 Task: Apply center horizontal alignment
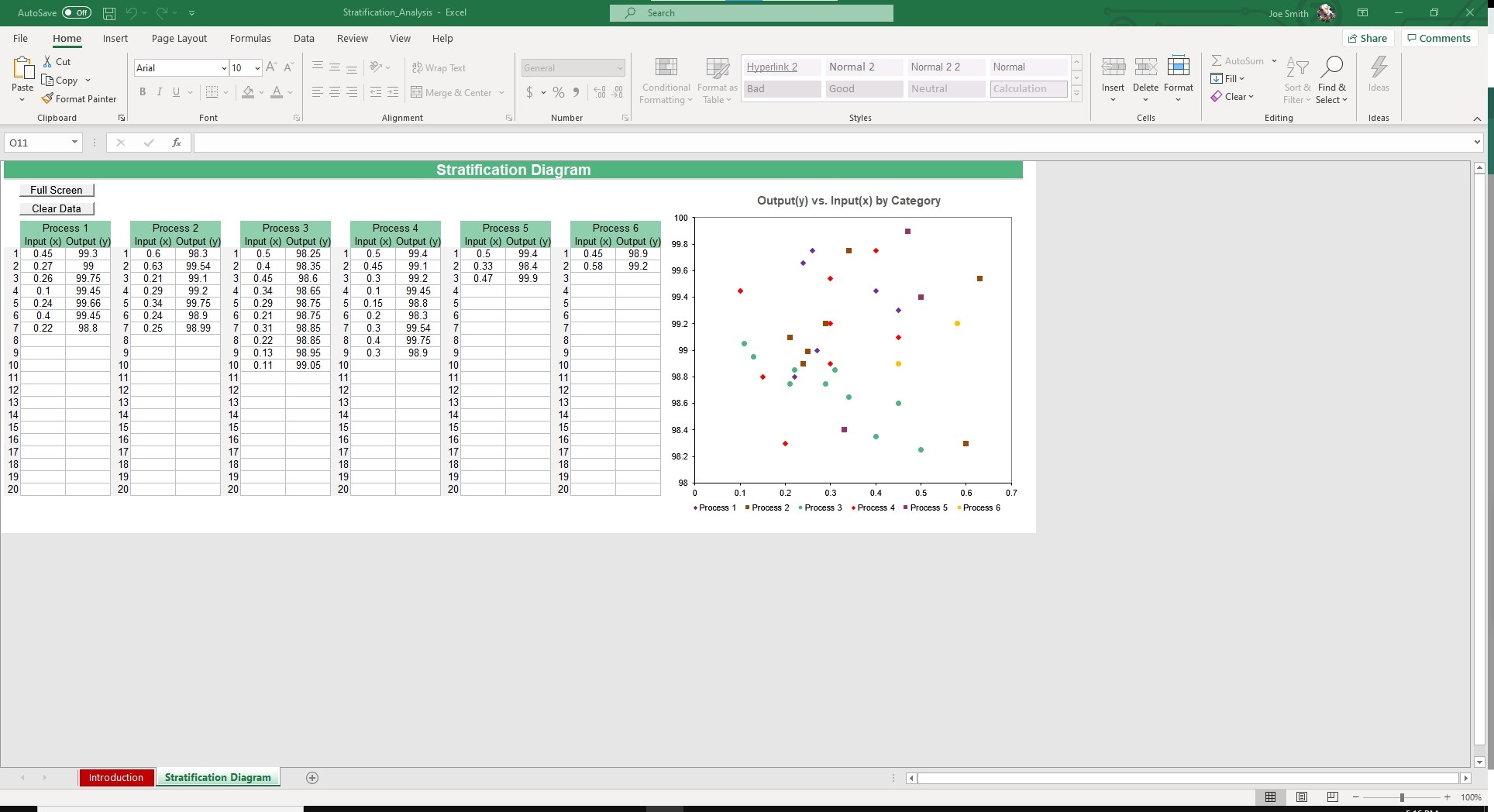(335, 93)
